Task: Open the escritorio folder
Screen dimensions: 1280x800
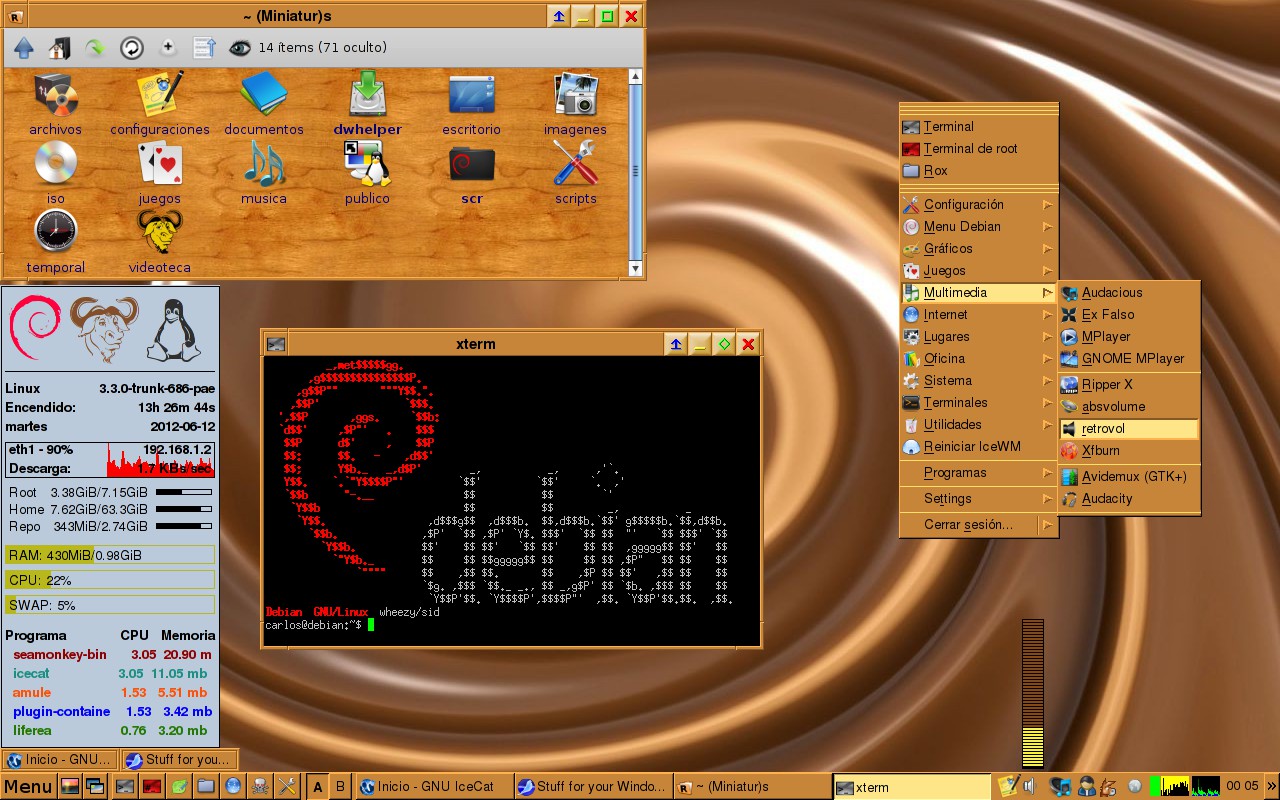Action: pos(472,104)
